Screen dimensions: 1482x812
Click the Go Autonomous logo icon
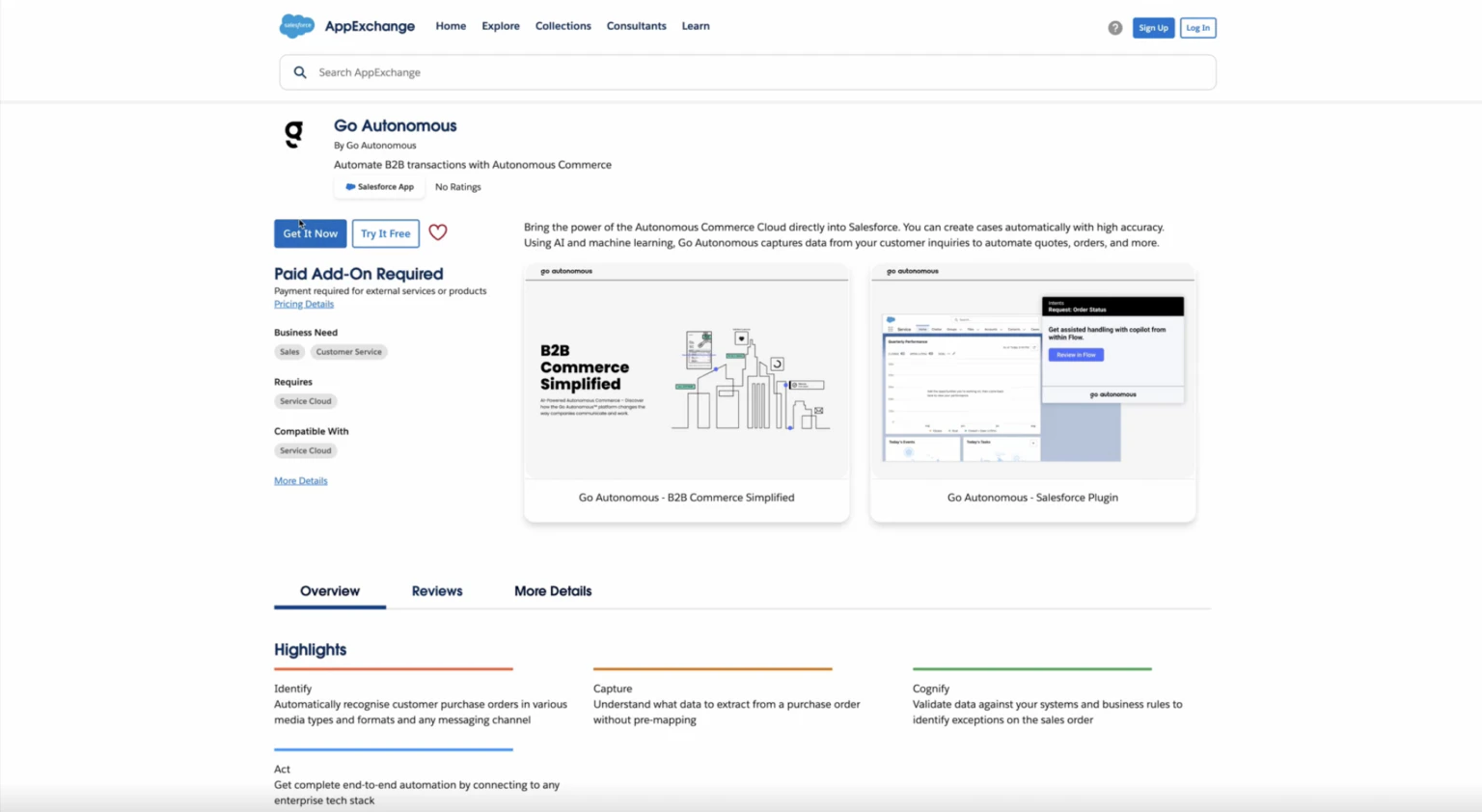tap(294, 134)
